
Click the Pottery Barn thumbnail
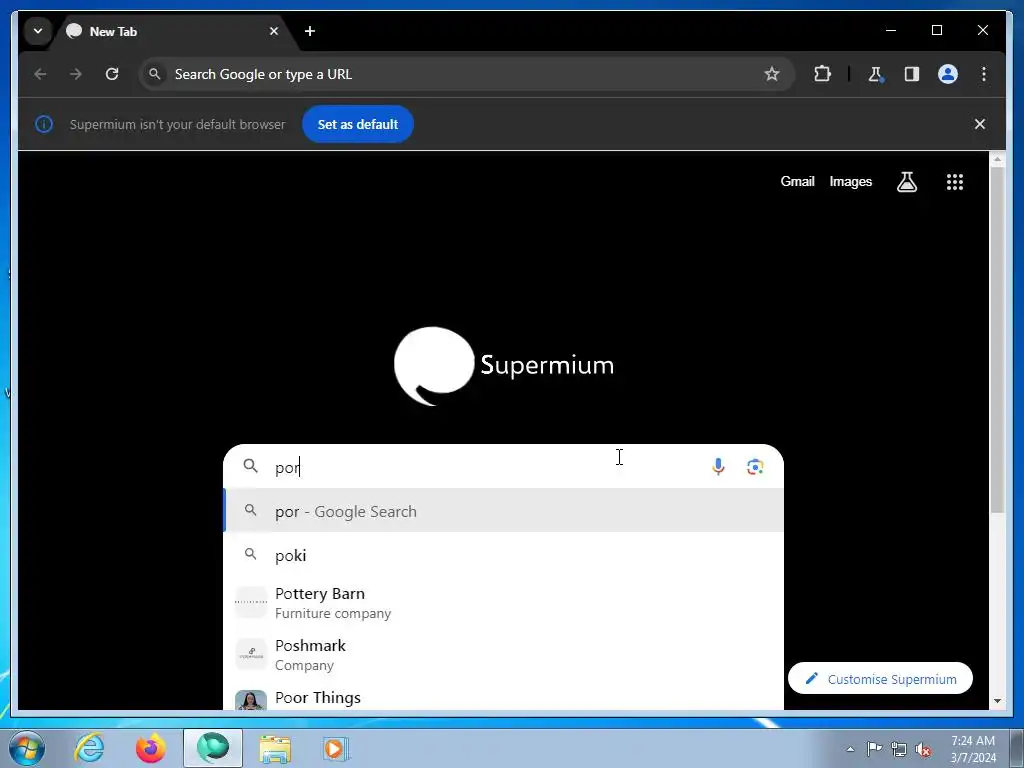pos(251,602)
